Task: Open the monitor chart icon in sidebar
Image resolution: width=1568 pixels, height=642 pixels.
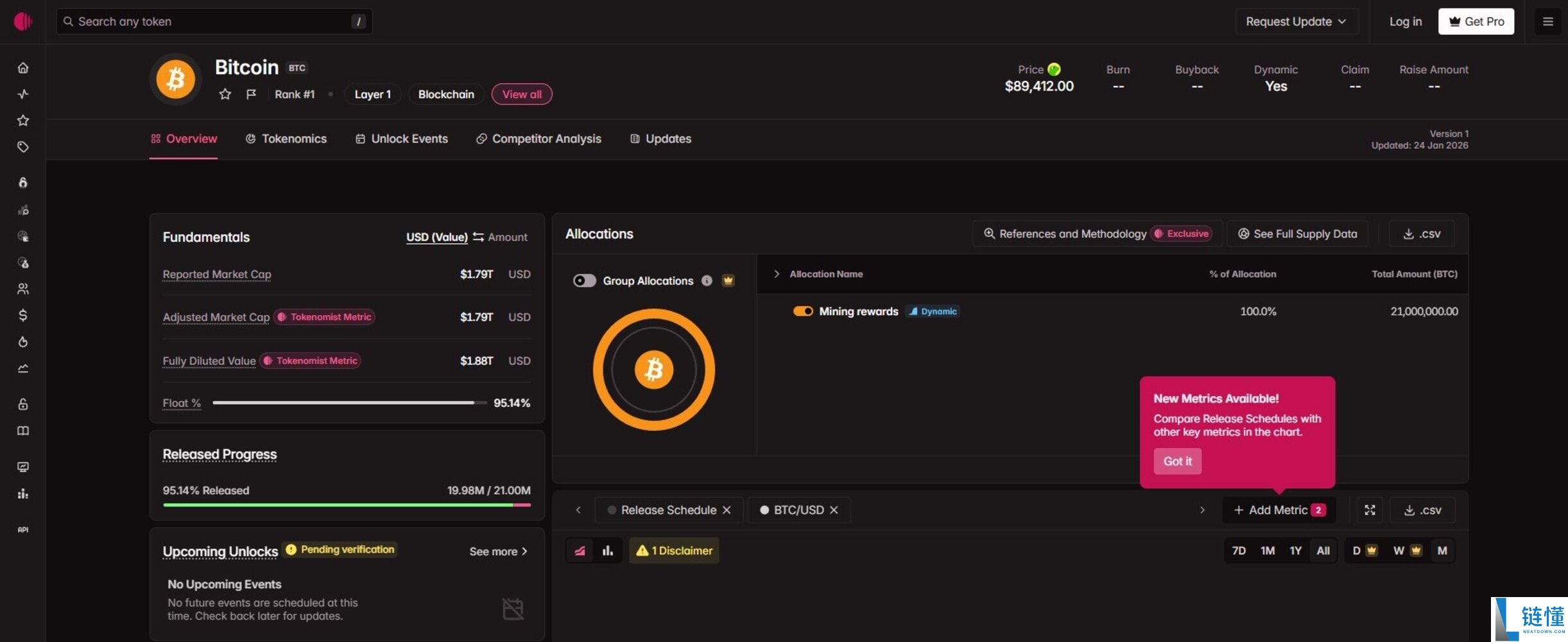Action: click(x=23, y=467)
